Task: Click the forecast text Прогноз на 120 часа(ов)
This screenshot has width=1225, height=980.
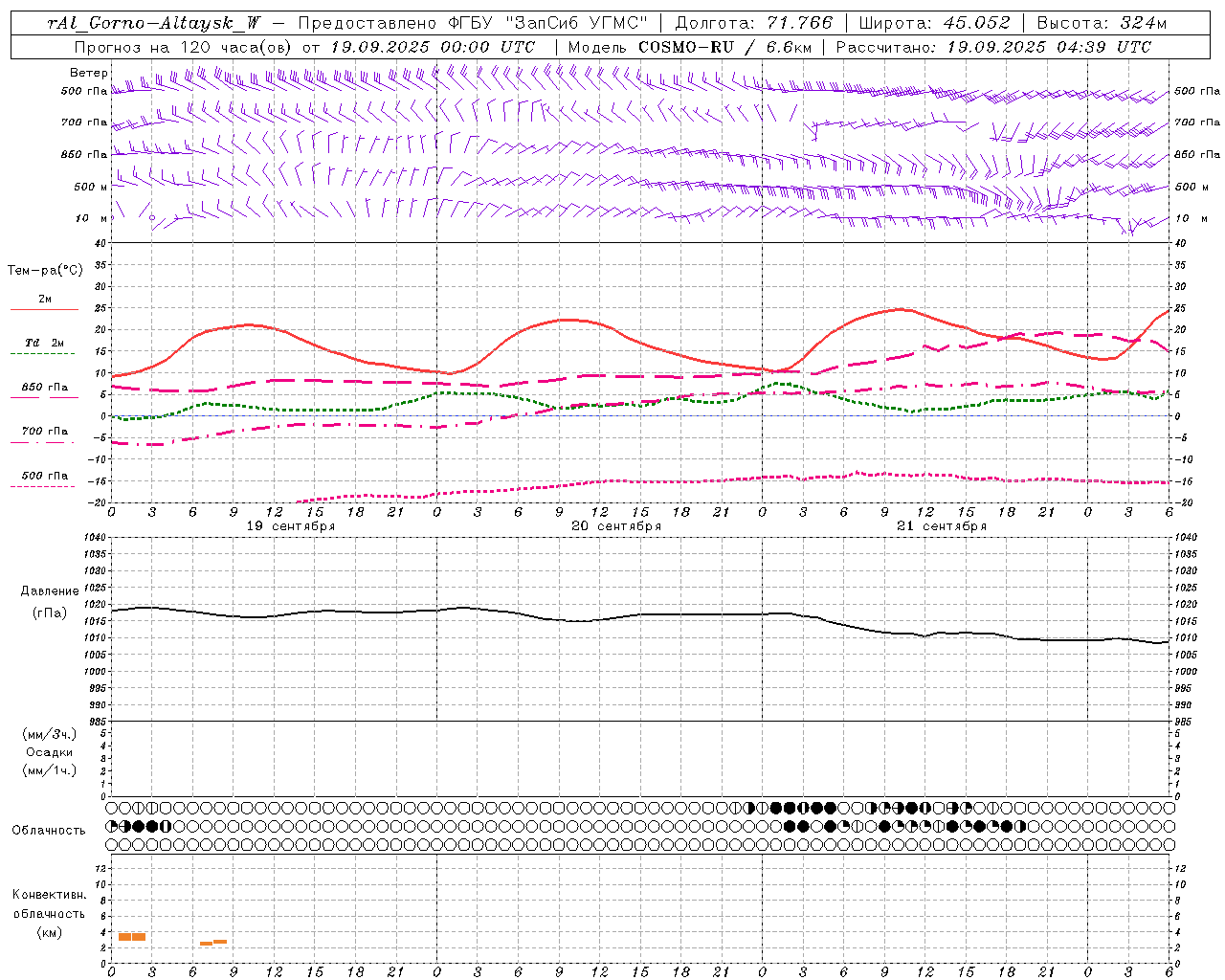Action: pos(184,47)
